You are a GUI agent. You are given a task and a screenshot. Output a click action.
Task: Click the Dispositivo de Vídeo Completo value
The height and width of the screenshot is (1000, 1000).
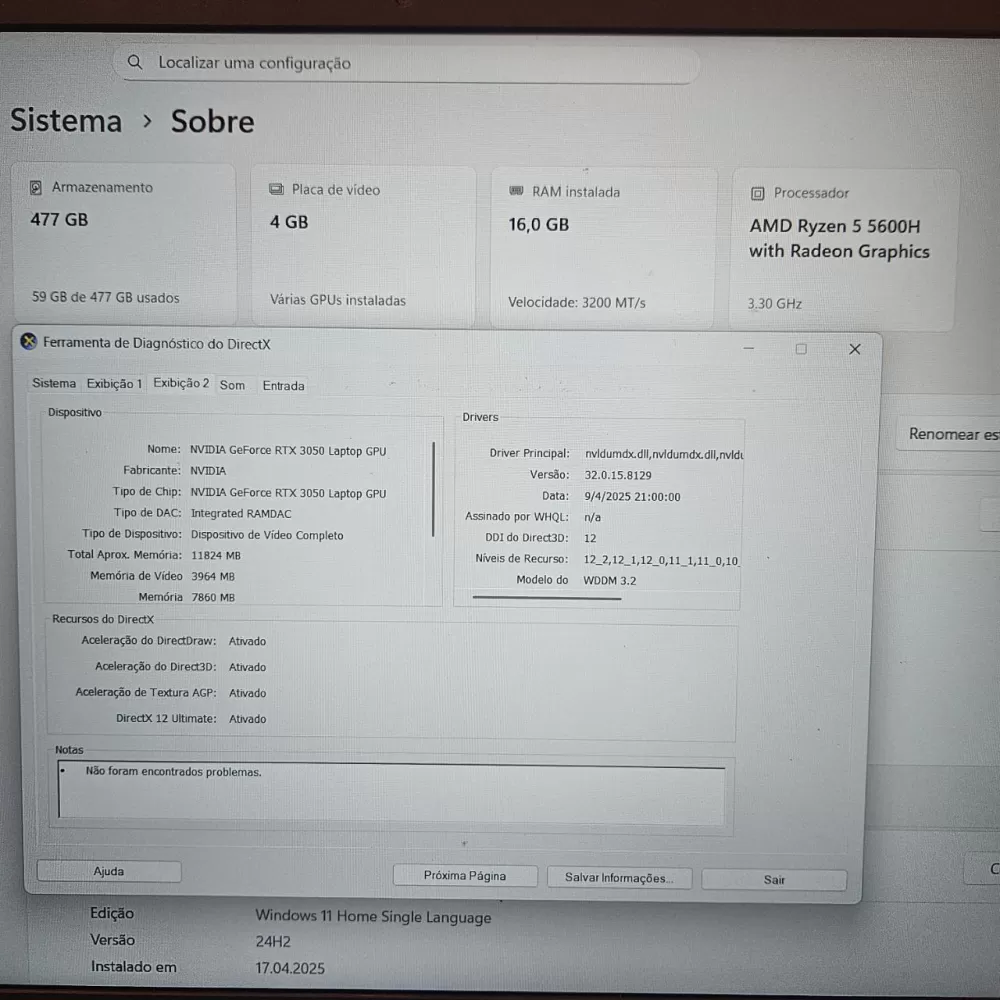pyautogui.click(x=267, y=536)
